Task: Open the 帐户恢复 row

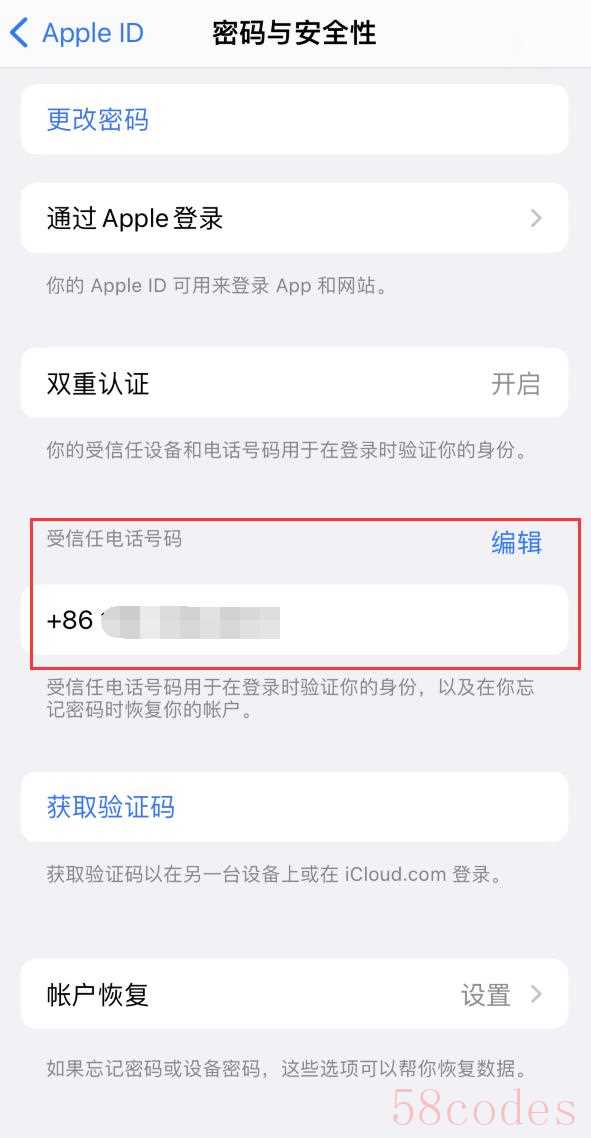Action: (295, 994)
